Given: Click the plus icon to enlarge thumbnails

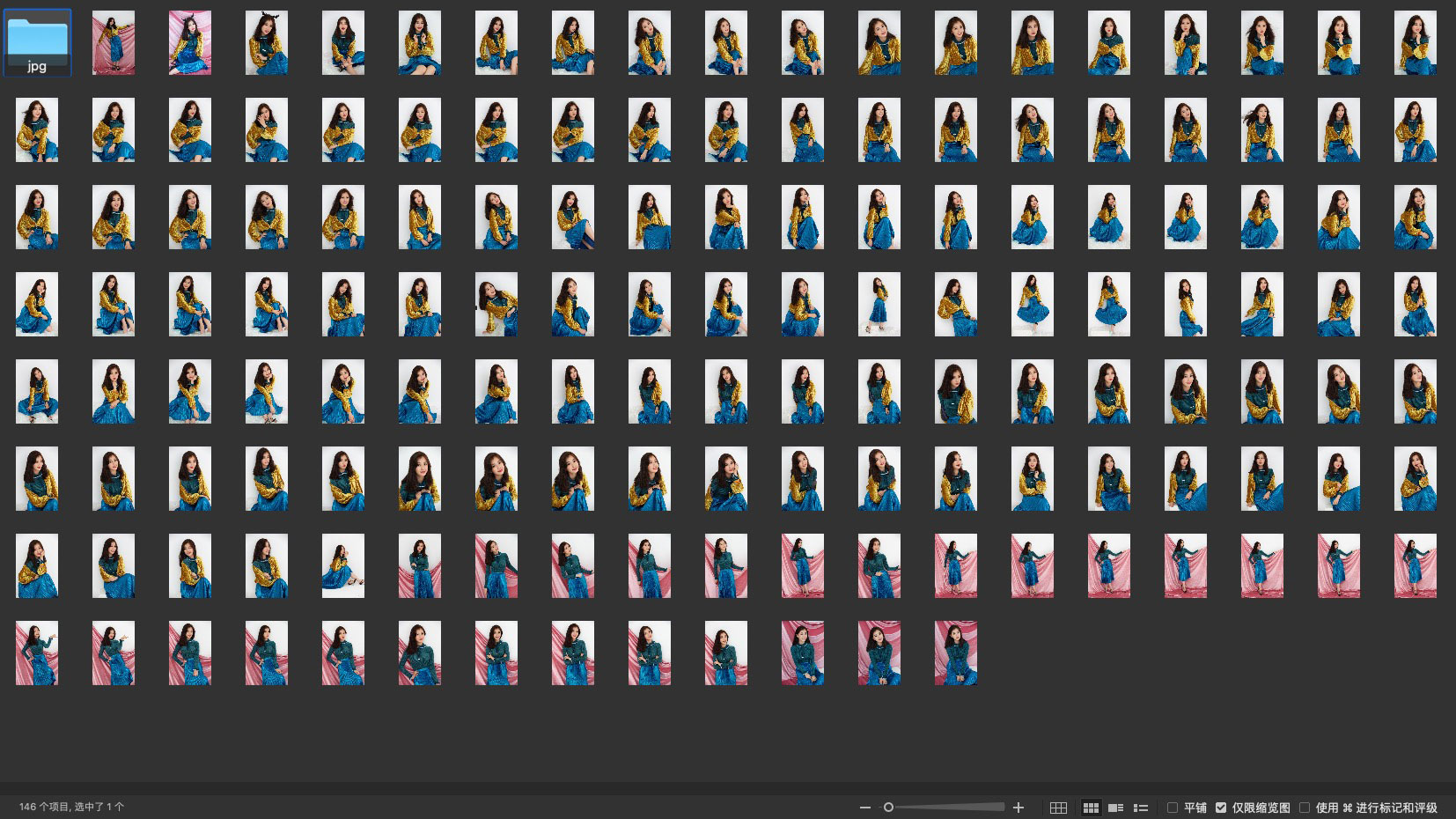Looking at the screenshot, I should point(1018,808).
